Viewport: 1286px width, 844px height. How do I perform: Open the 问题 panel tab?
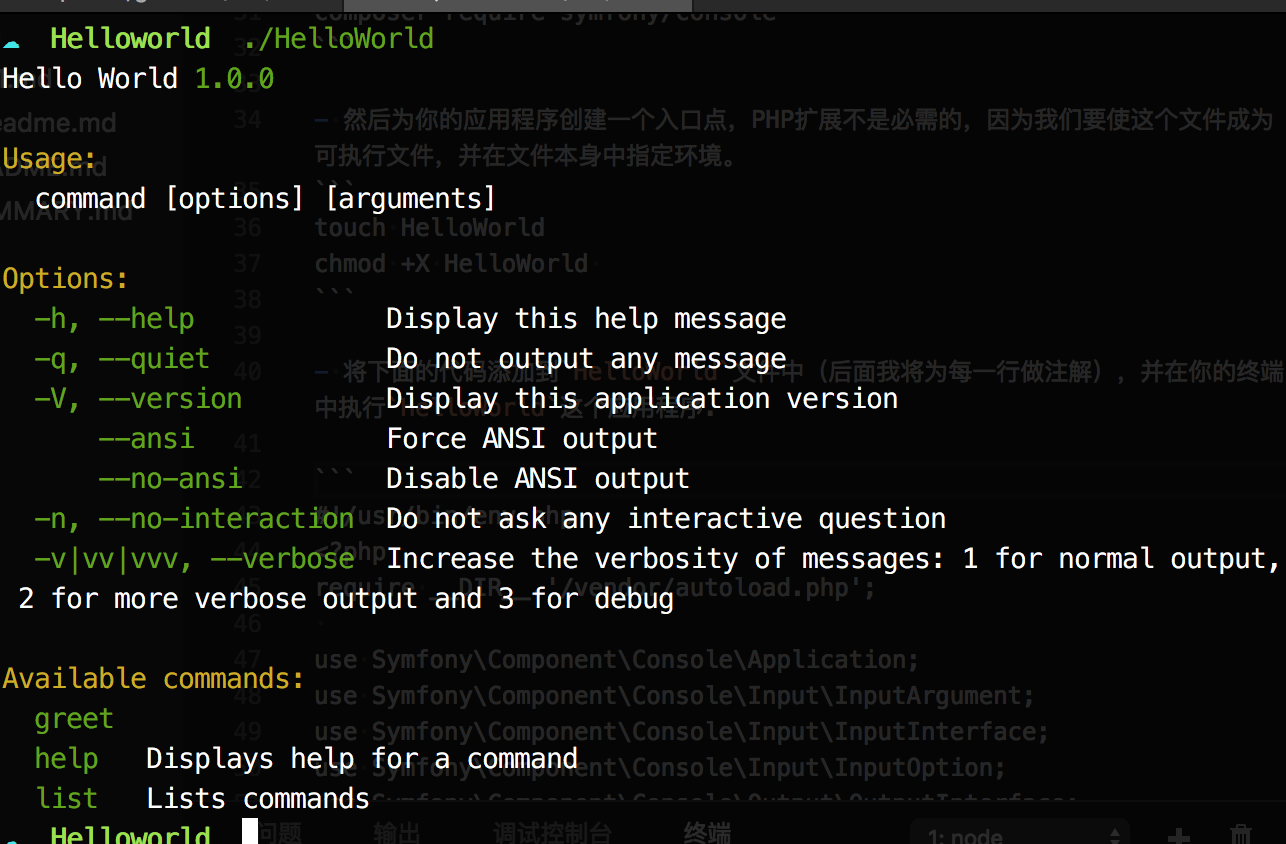(x=277, y=833)
